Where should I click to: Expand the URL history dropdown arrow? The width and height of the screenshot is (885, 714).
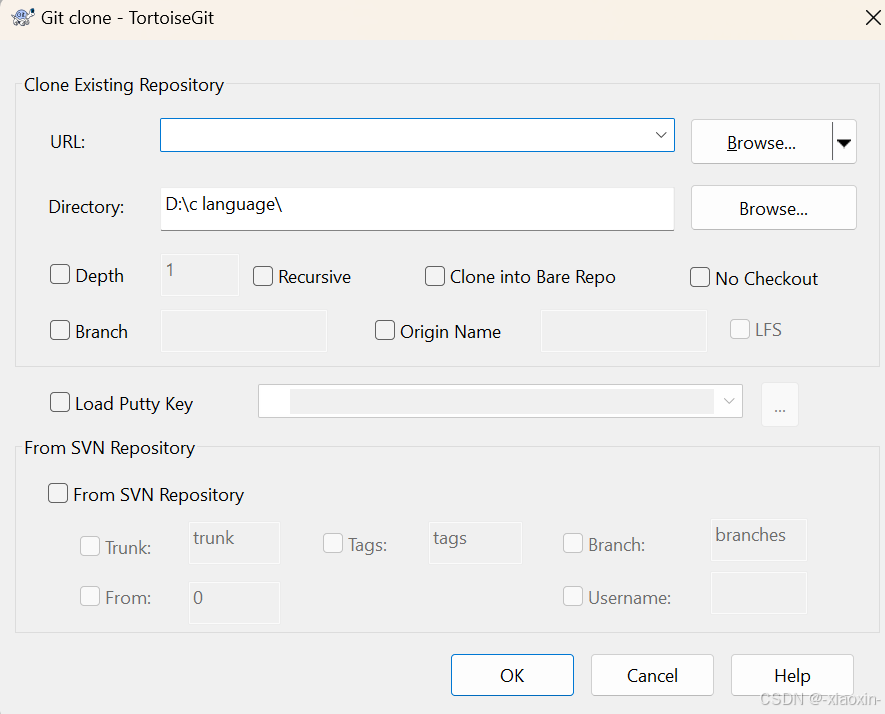[x=661, y=135]
